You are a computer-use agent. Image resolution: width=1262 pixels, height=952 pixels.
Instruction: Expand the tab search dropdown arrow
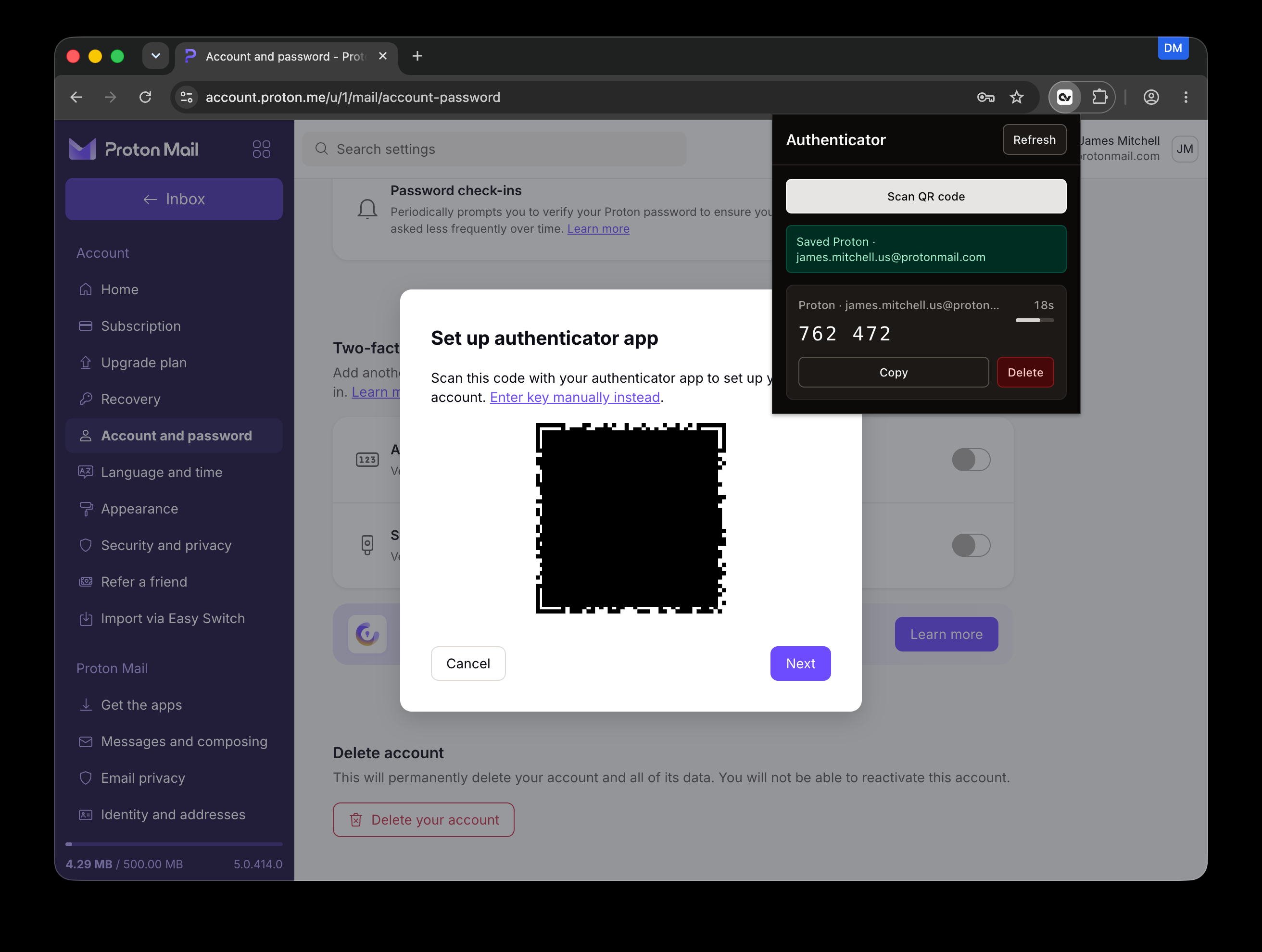(156, 56)
